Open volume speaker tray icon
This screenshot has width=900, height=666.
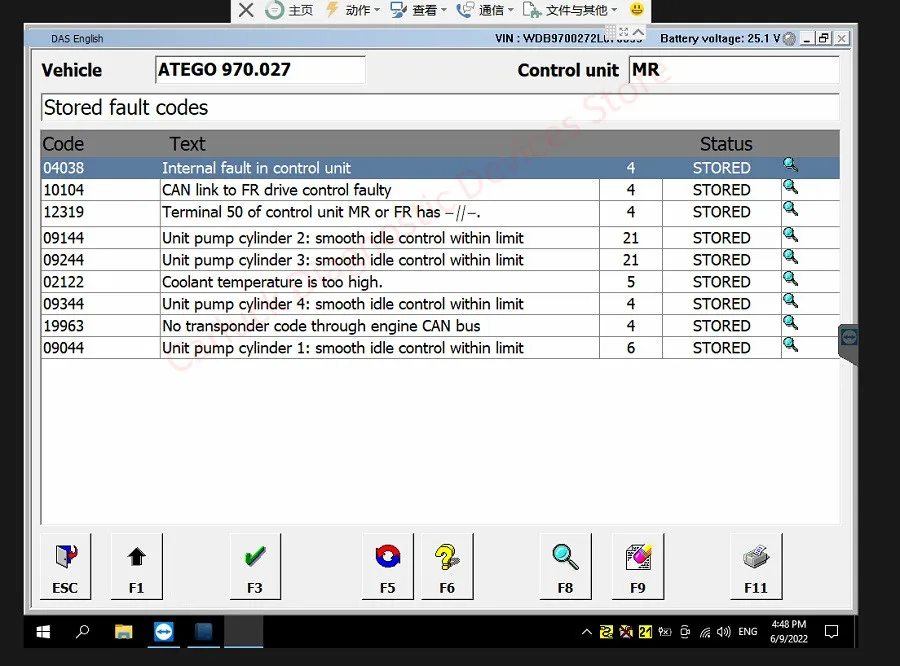click(x=723, y=632)
